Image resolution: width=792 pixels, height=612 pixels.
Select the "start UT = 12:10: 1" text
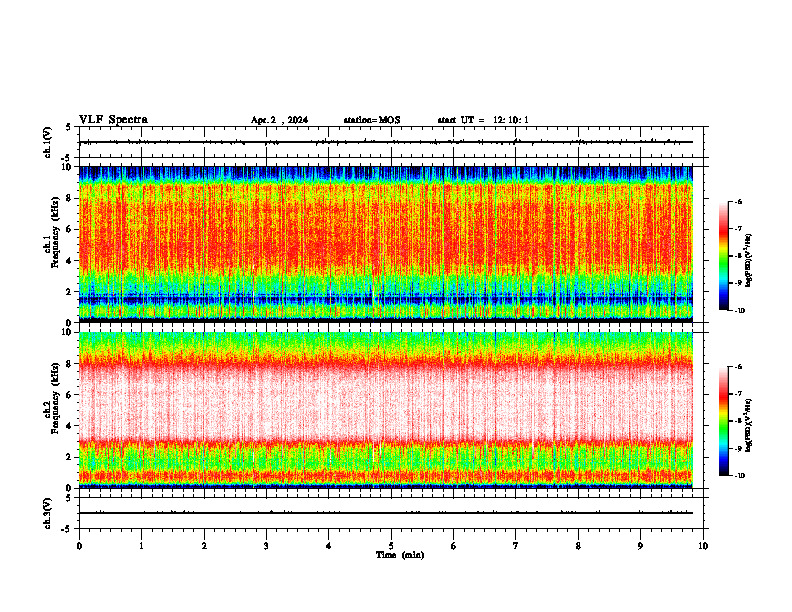coord(483,120)
